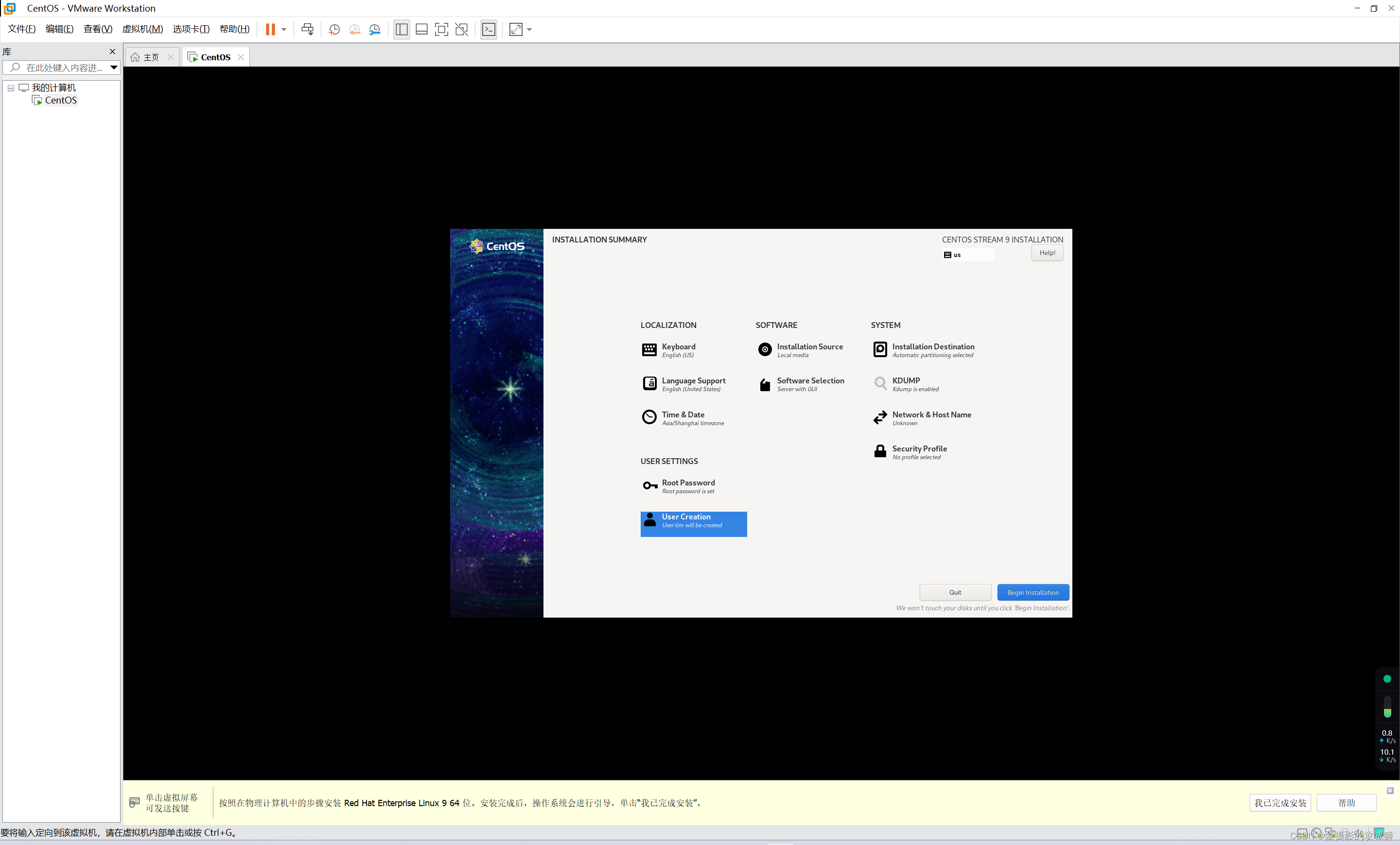This screenshot has width=1400, height=845.
Task: Click the Unity mode toolbar icon
Action: coord(462,30)
